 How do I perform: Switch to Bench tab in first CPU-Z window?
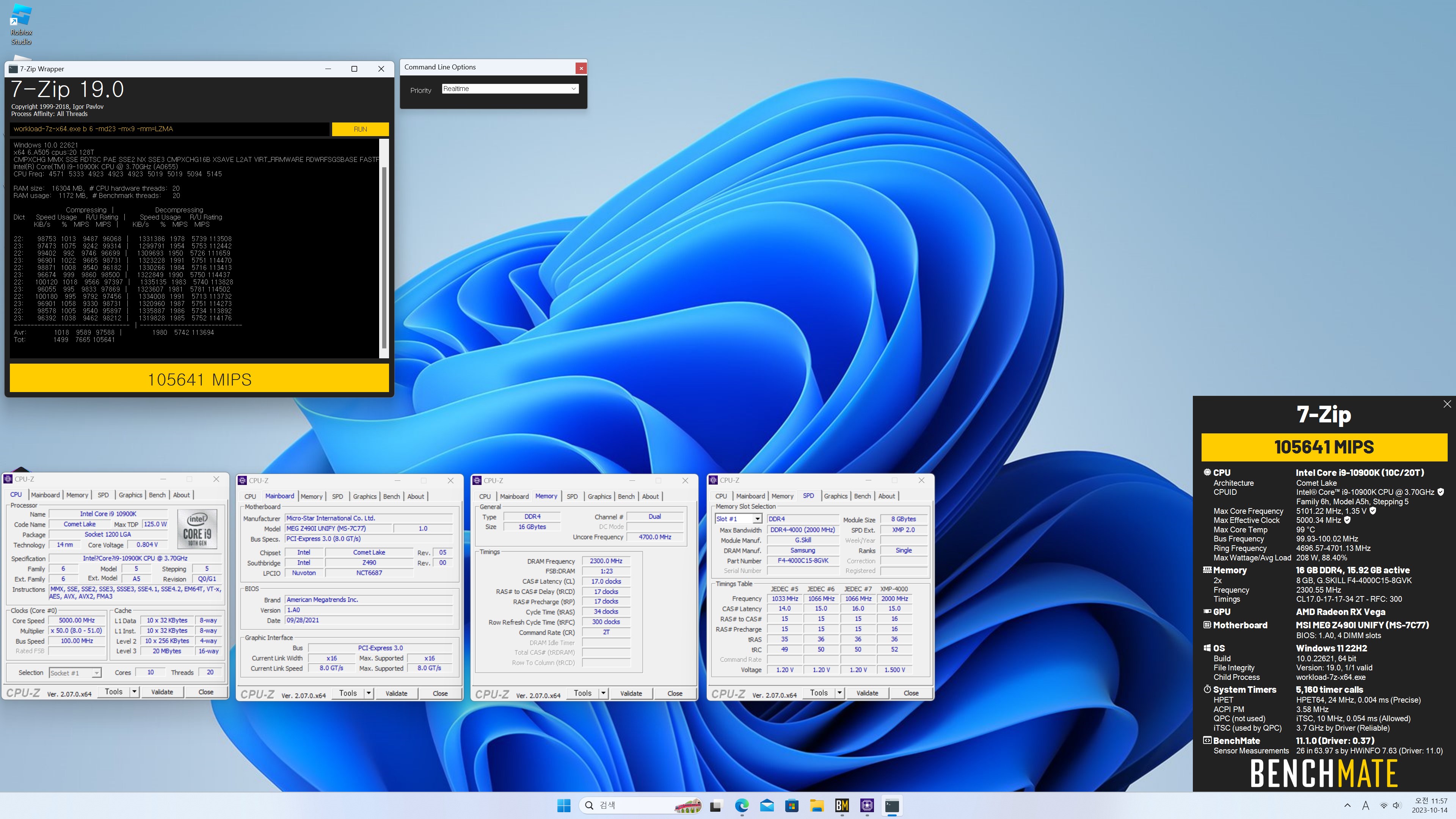tap(157, 494)
